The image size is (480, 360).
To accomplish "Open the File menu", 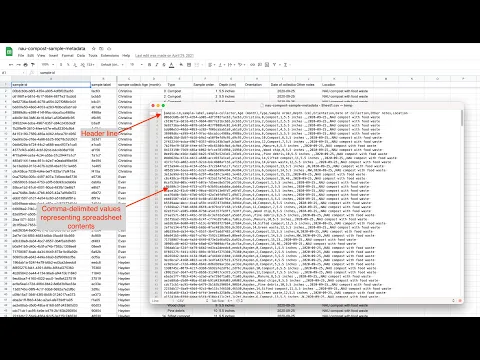I will pos(21,56).
